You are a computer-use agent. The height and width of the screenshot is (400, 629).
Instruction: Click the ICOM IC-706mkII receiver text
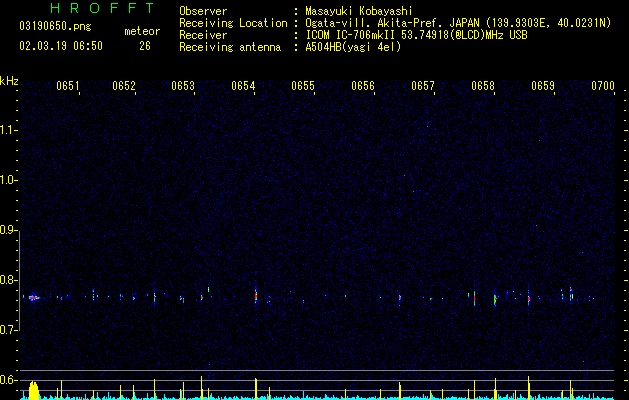click(x=416, y=35)
